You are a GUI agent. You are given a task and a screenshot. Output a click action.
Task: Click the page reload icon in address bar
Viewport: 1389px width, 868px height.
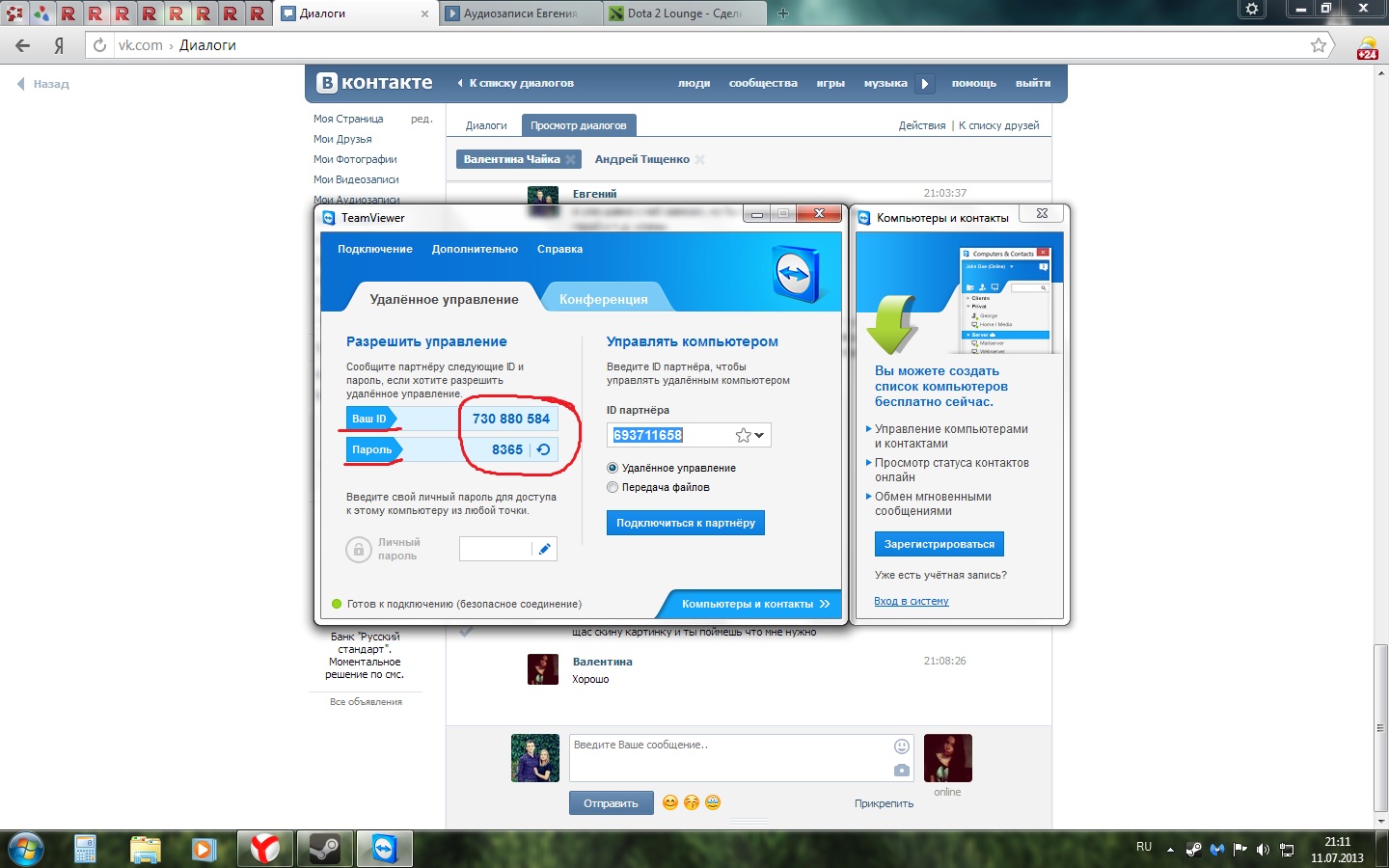pyautogui.click(x=100, y=45)
